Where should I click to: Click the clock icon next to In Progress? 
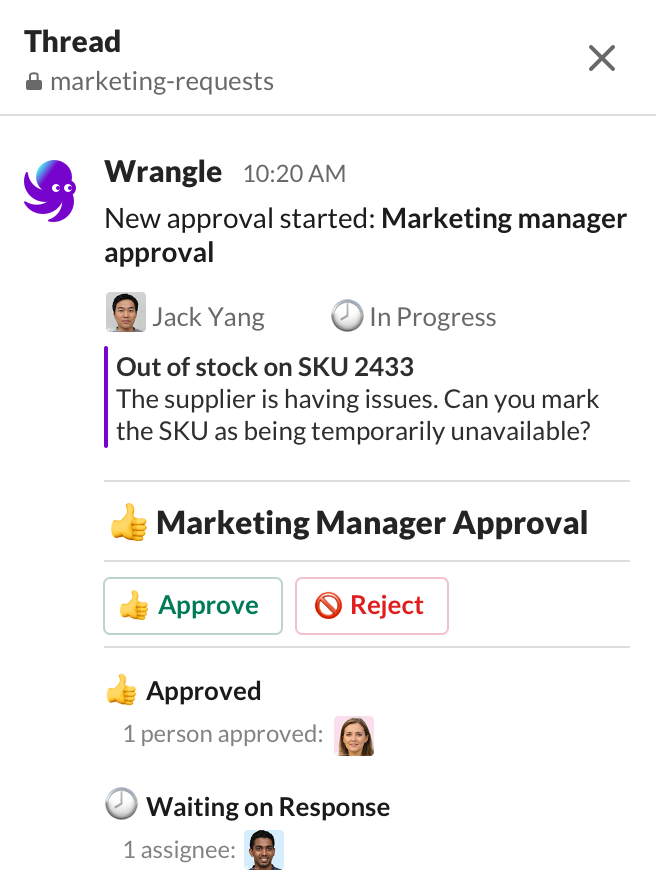(347, 315)
